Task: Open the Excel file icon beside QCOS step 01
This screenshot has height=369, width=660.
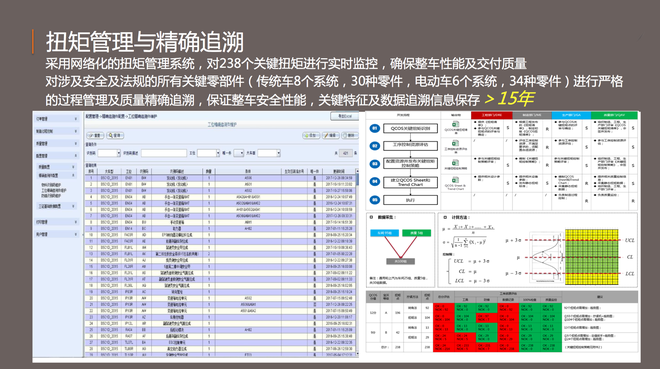Action: point(455,125)
